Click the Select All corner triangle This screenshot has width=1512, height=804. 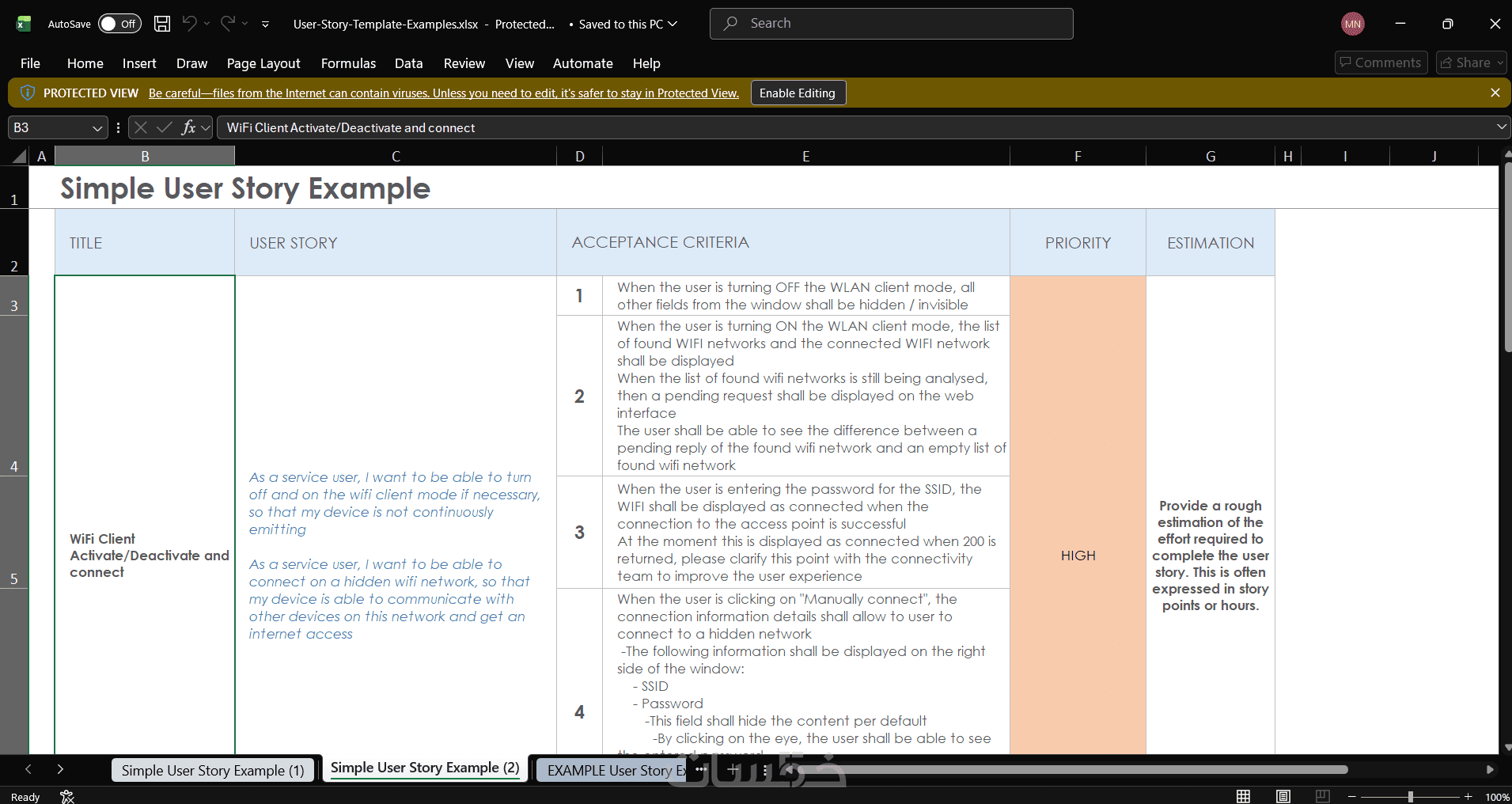point(20,157)
